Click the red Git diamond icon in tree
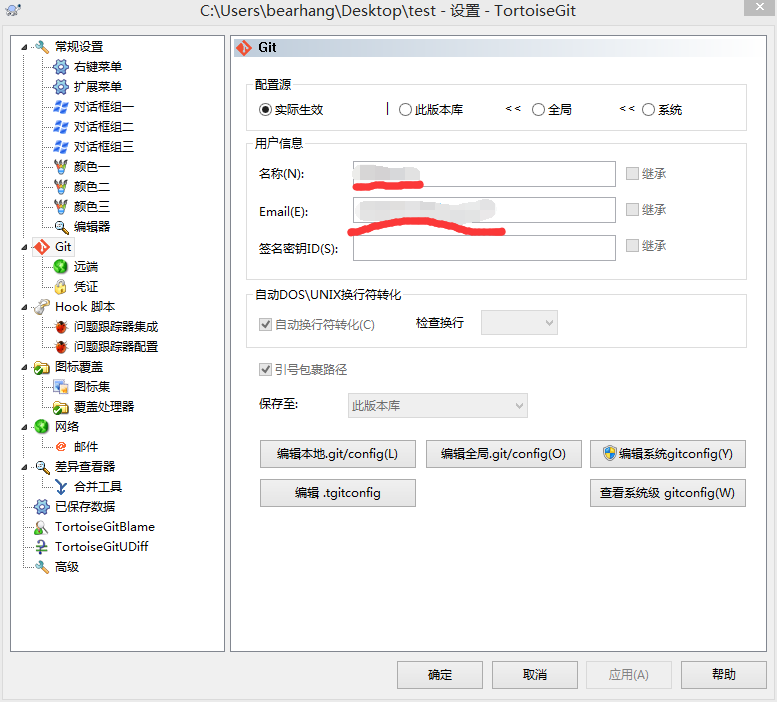Viewport: 777px width, 702px height. [42, 247]
